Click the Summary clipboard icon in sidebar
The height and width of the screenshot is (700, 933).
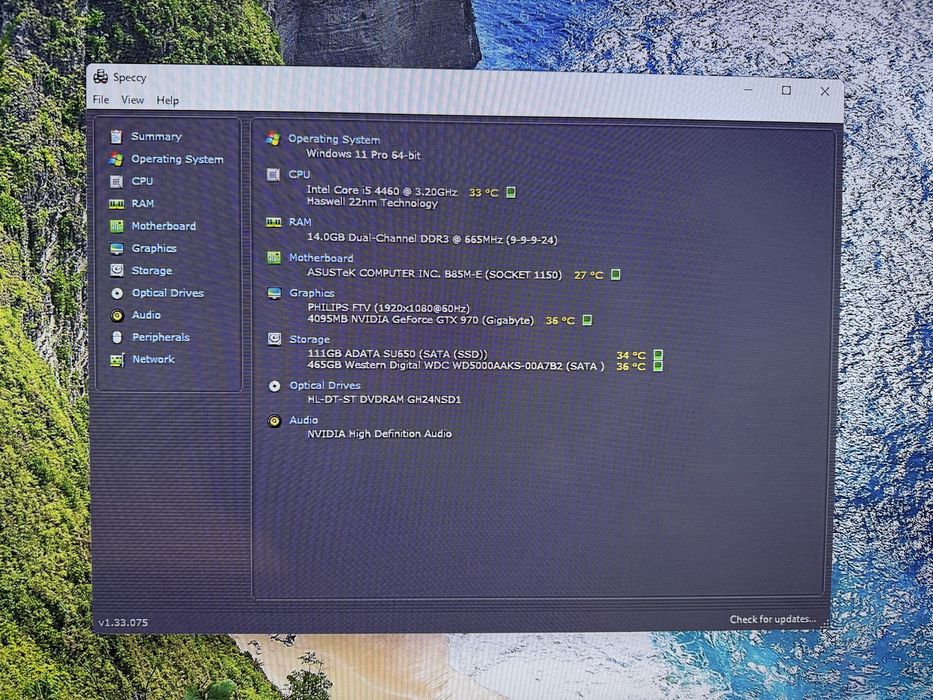click(116, 137)
